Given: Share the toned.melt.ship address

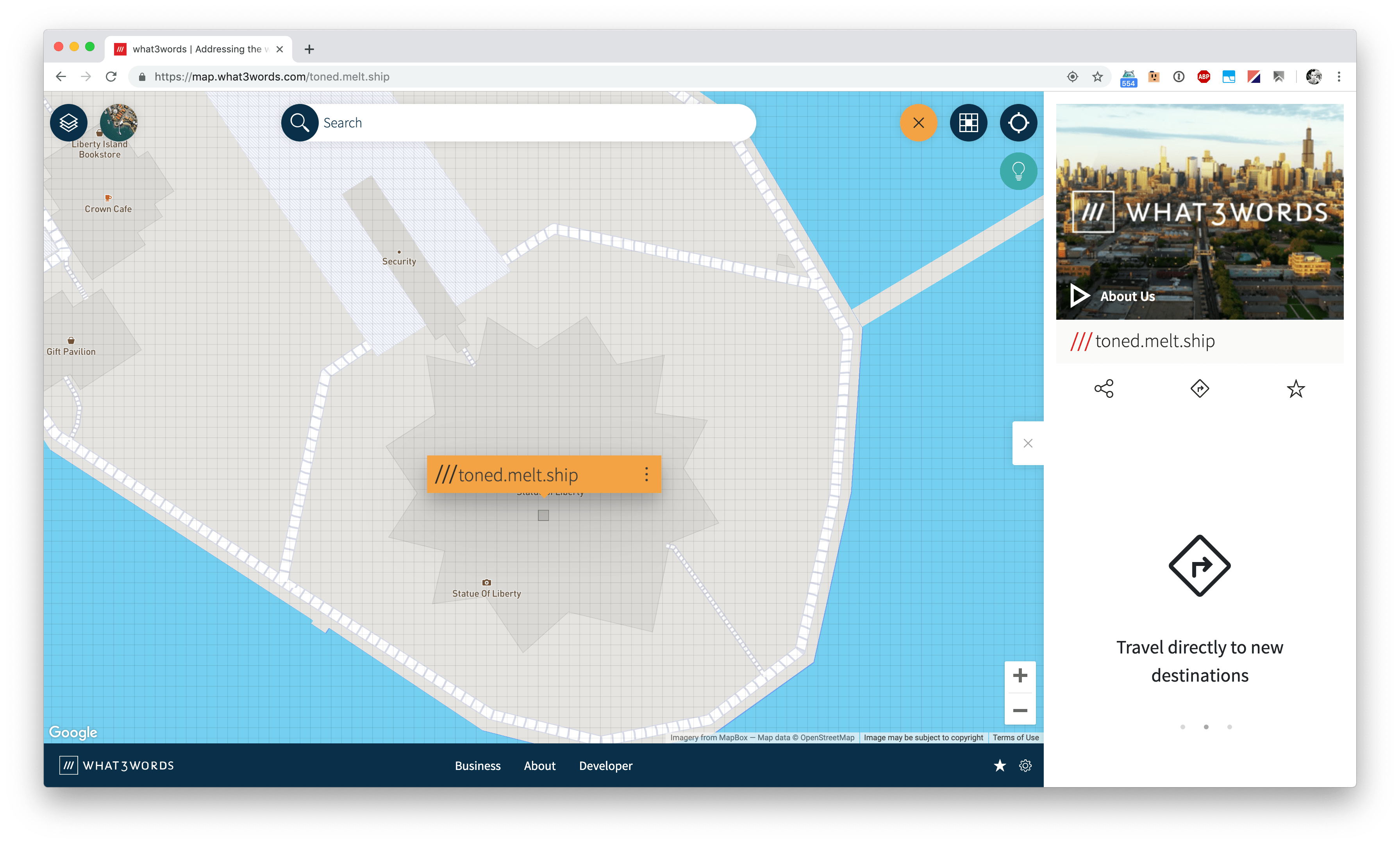Looking at the screenshot, I should tap(1104, 389).
